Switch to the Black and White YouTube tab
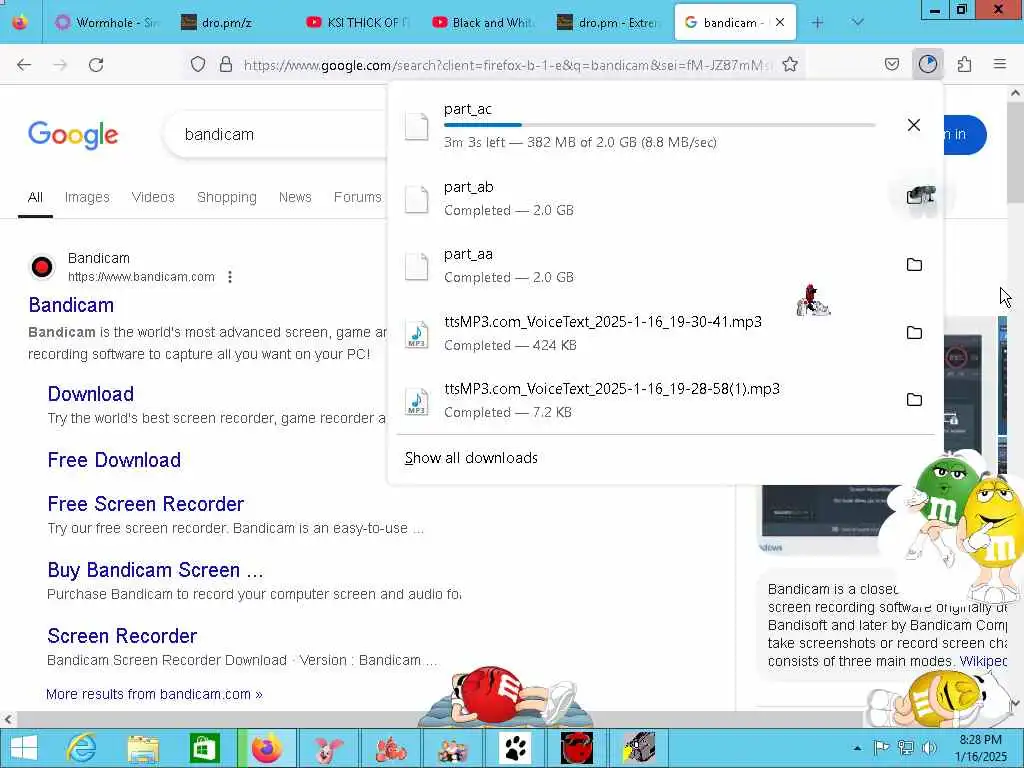The height and width of the screenshot is (768, 1024). pyautogui.click(x=483, y=22)
